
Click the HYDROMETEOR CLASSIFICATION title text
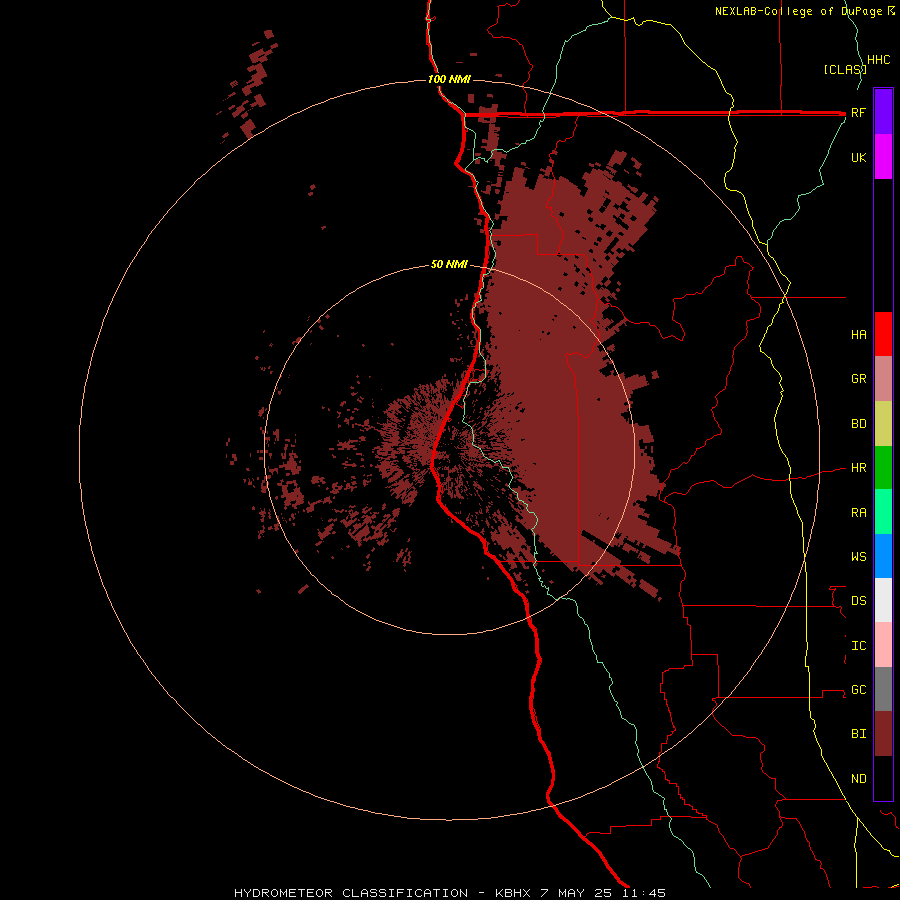tap(351, 893)
